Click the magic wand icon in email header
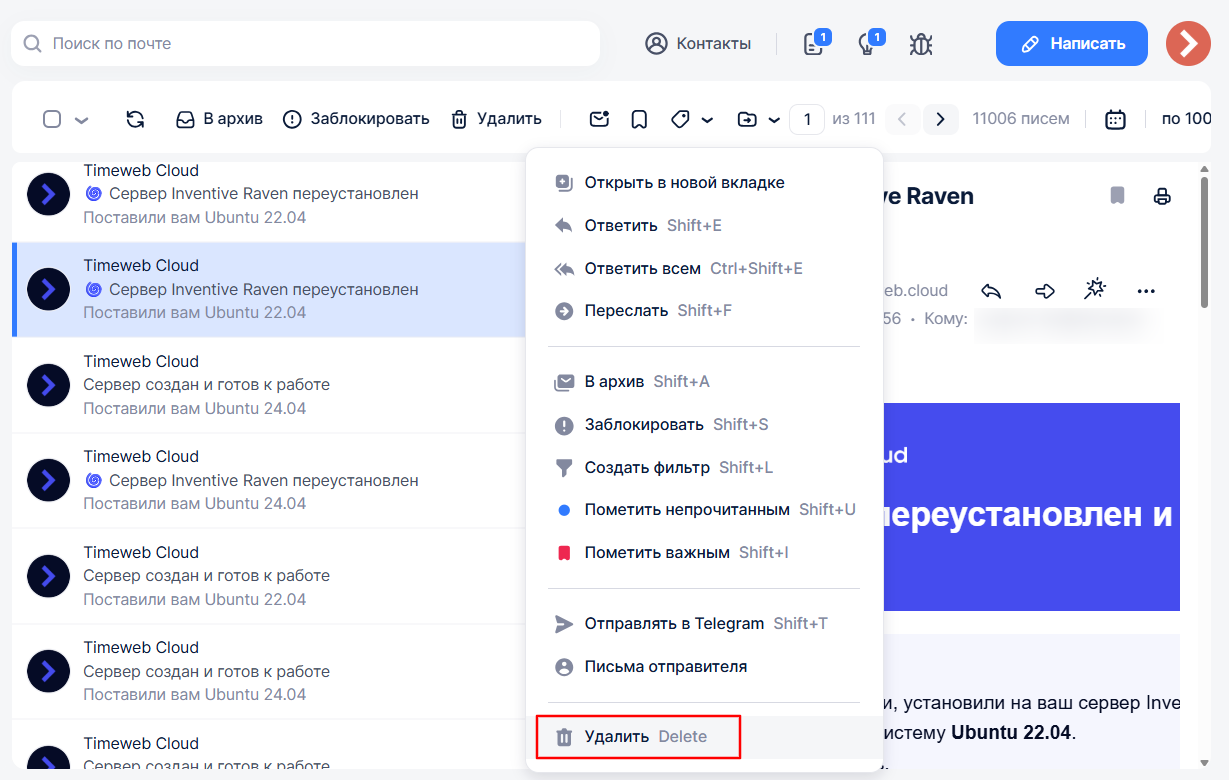 tap(1095, 290)
